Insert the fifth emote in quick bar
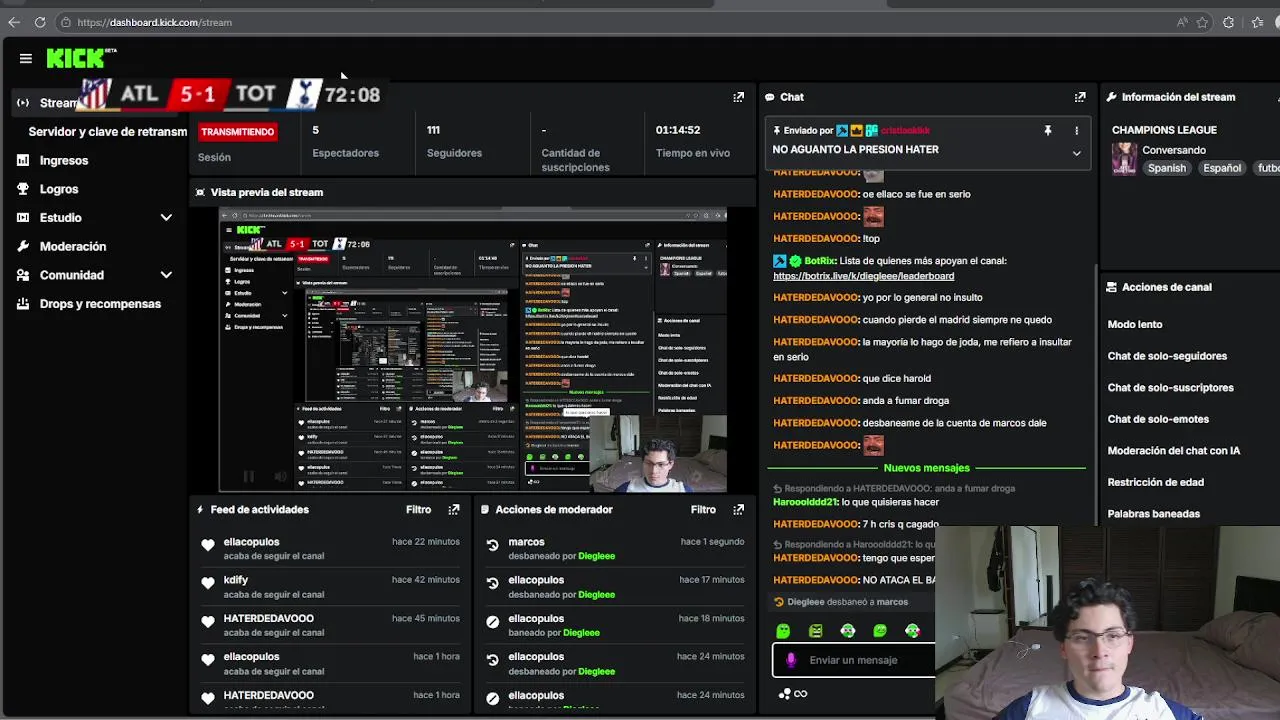 [x=912, y=631]
